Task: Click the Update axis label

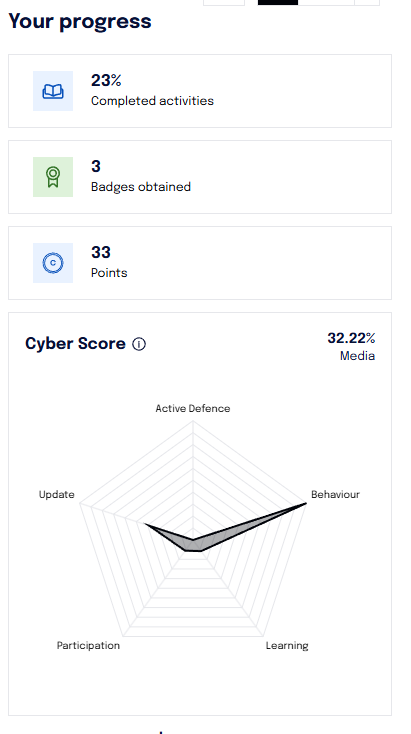Action: (x=57, y=494)
